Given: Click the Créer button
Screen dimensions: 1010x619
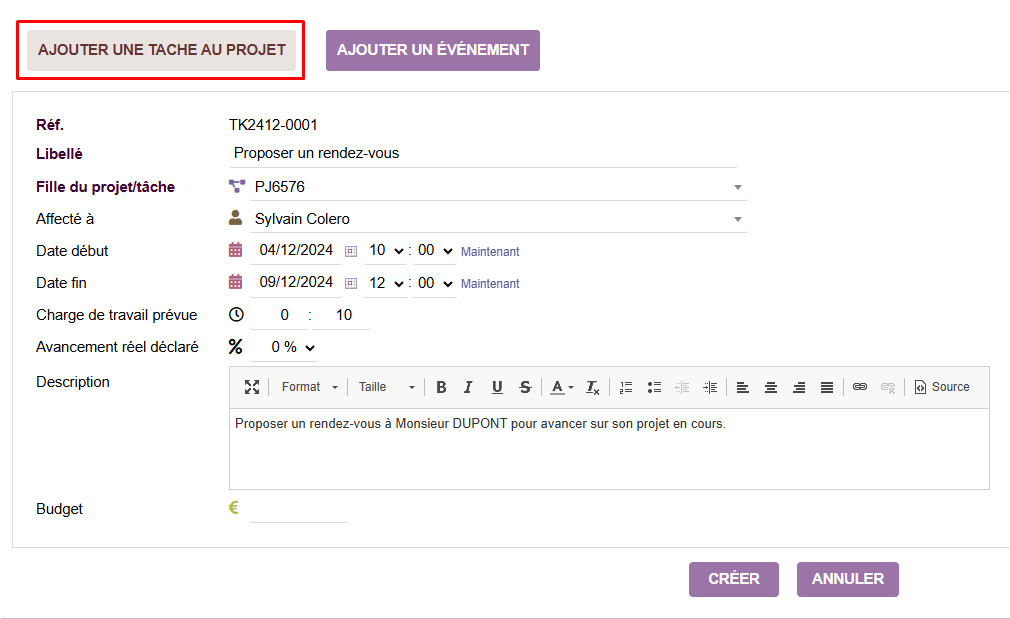Looking at the screenshot, I should coord(733,579).
